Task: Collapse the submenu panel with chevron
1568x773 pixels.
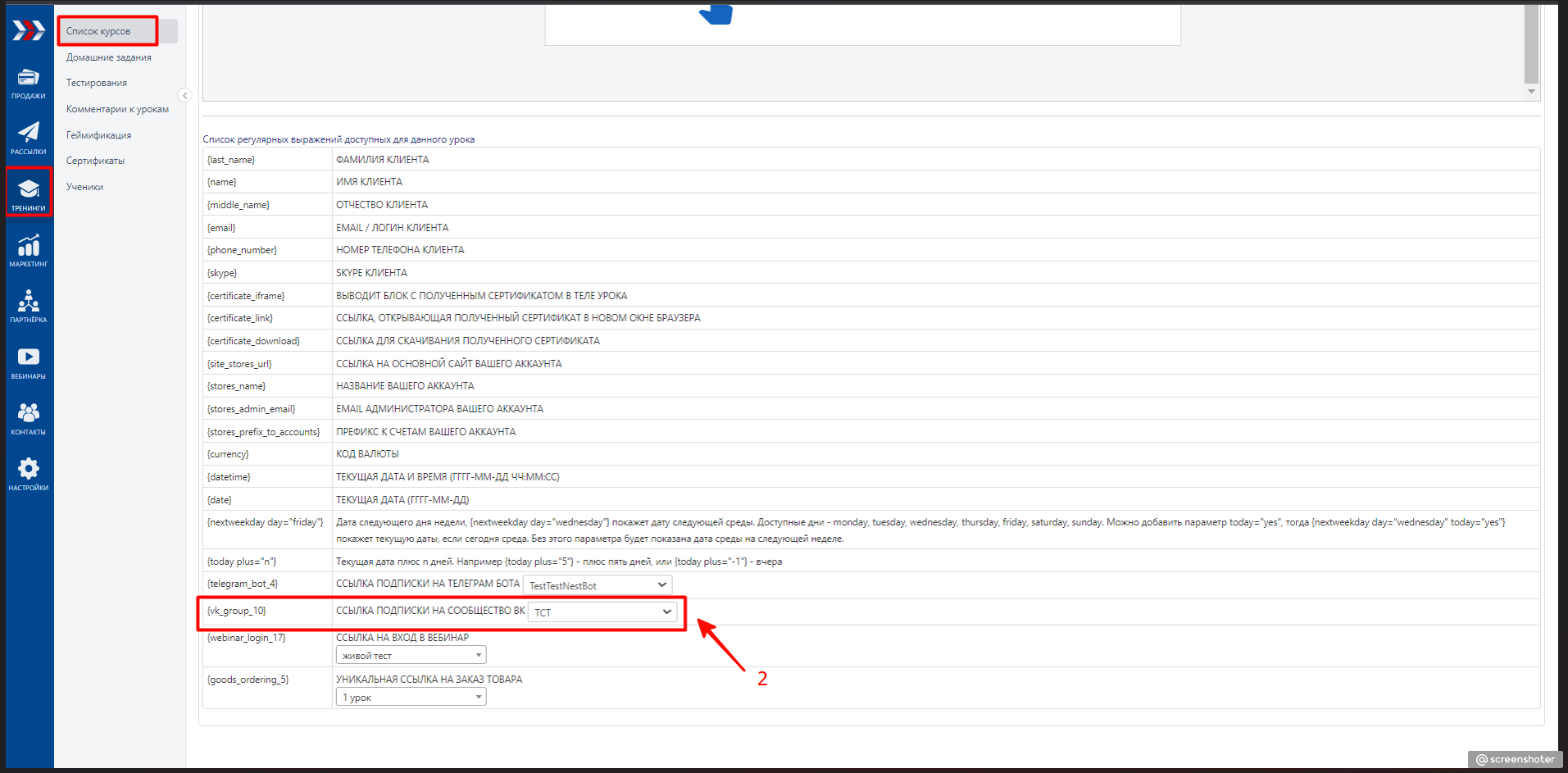Action: 184,96
